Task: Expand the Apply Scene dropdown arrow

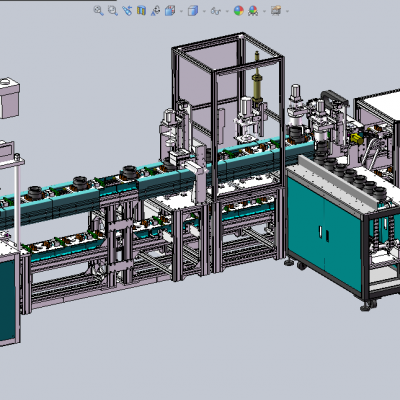Action: pyautogui.click(x=264, y=11)
